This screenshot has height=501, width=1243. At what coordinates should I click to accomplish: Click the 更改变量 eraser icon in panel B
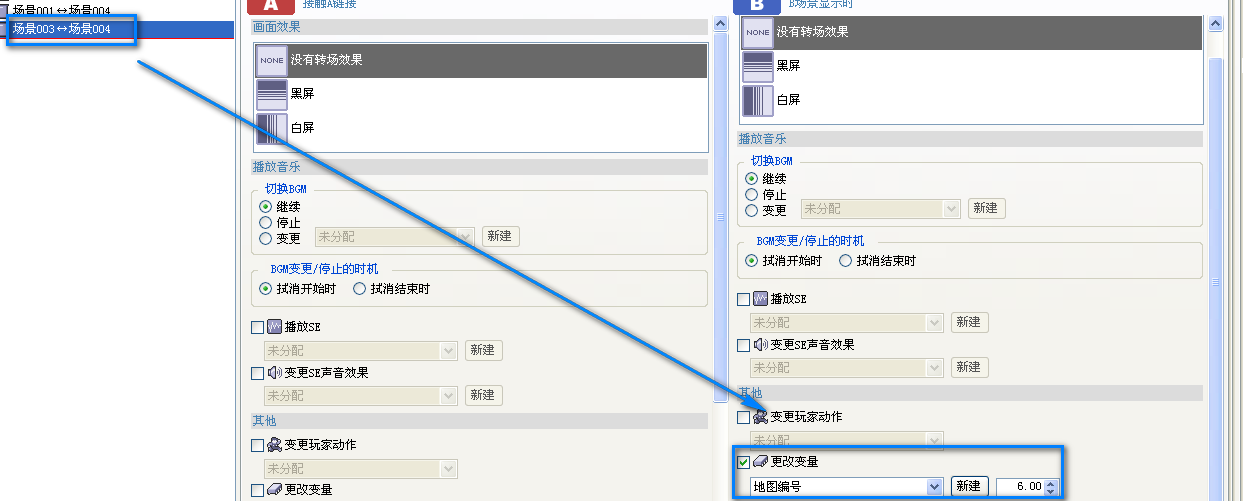[x=761, y=462]
